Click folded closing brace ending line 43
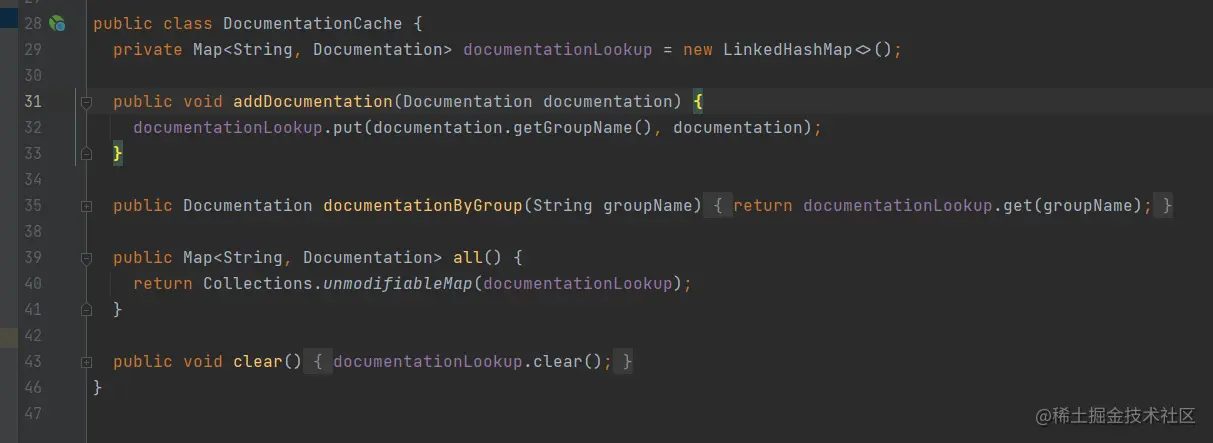 626,362
